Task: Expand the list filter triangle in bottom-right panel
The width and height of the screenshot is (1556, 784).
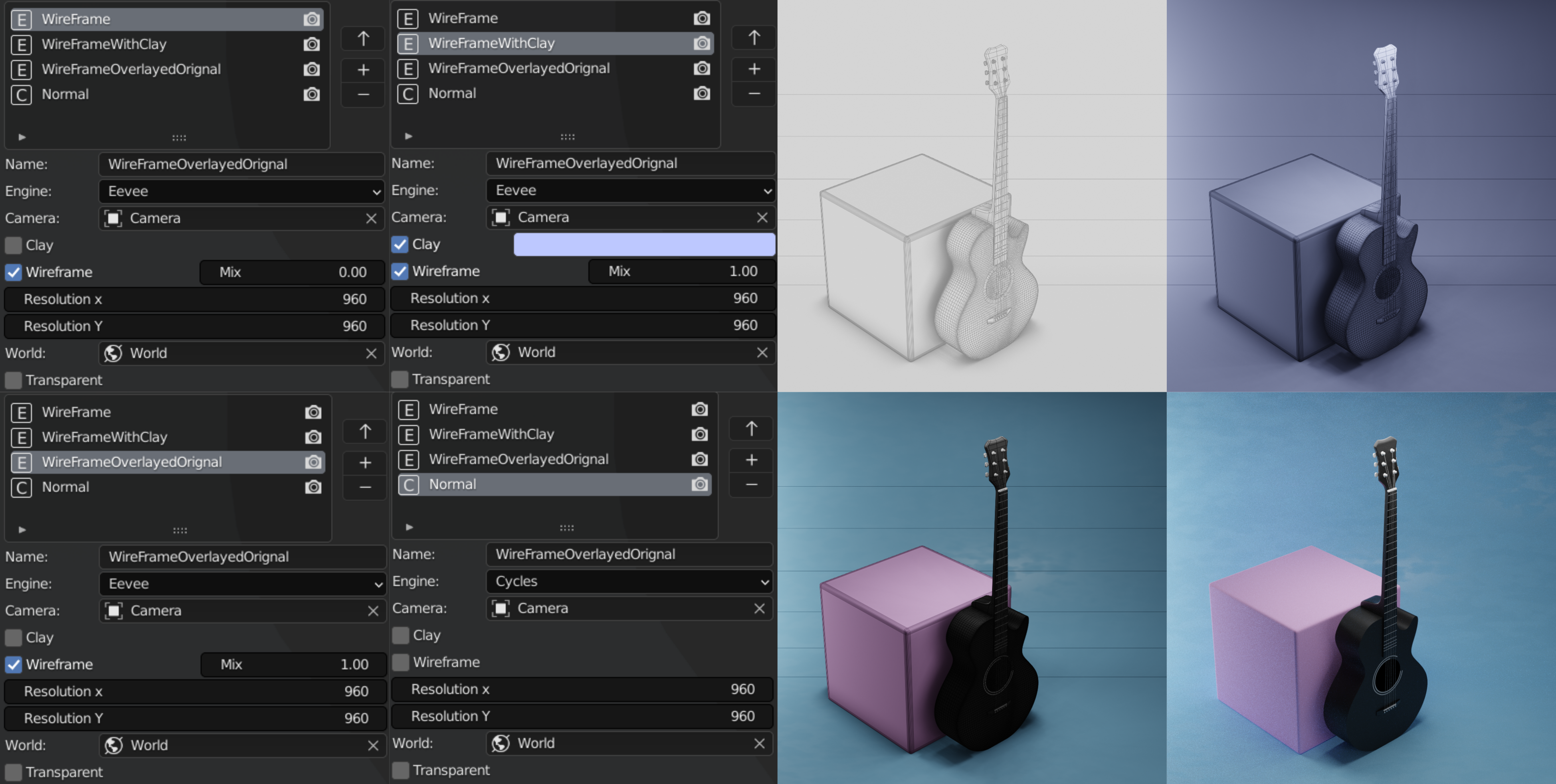Action: (409, 527)
